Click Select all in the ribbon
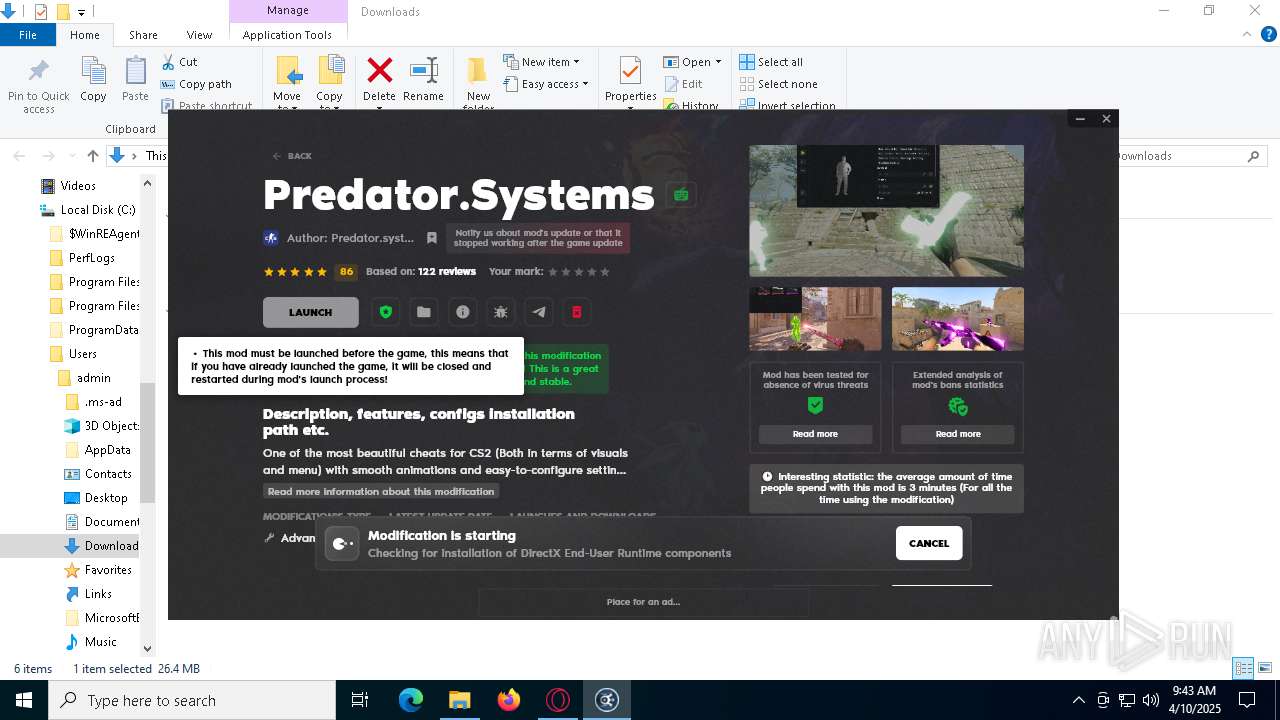Viewport: 1280px width, 720px height. 771,62
